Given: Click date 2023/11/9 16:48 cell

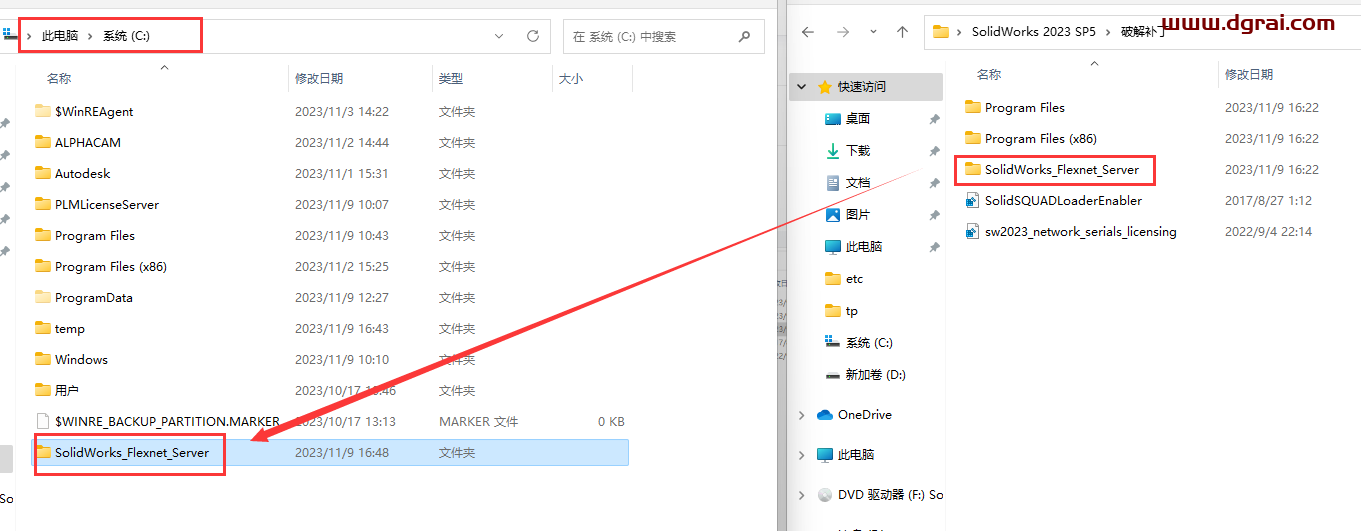Looking at the screenshot, I should click(x=342, y=452).
